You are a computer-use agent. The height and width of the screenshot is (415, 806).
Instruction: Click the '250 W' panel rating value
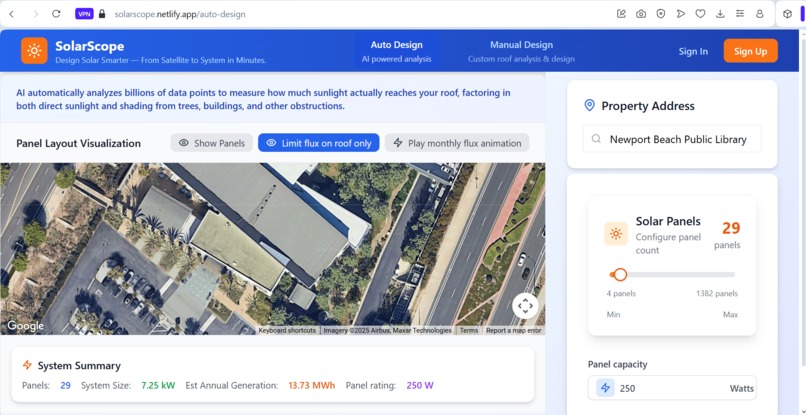pyautogui.click(x=420, y=385)
